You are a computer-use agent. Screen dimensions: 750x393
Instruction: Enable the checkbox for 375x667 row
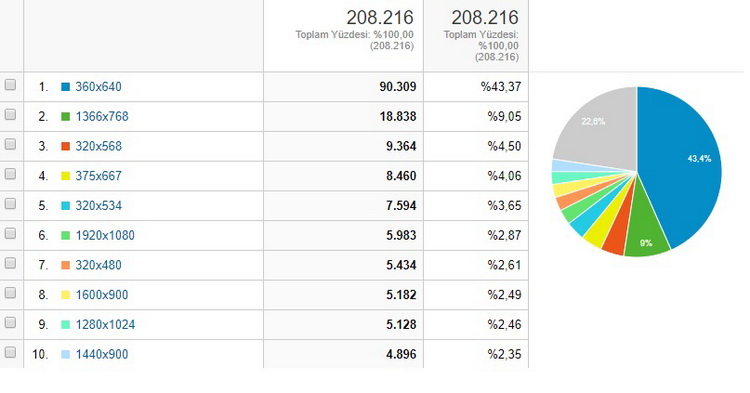(10, 174)
